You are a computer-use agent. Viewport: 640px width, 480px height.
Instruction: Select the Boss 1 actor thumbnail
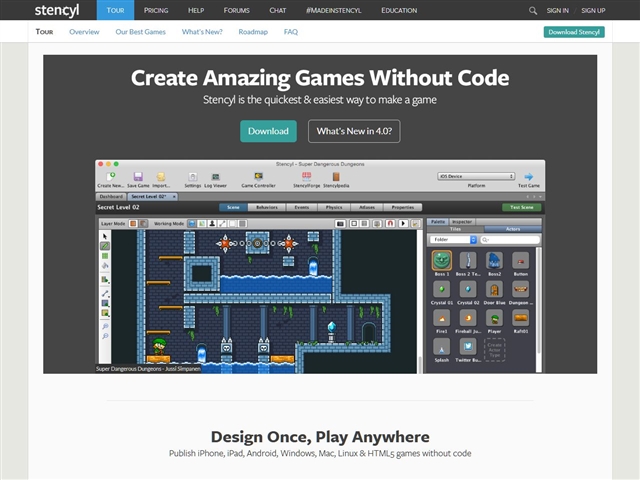[x=442, y=260]
